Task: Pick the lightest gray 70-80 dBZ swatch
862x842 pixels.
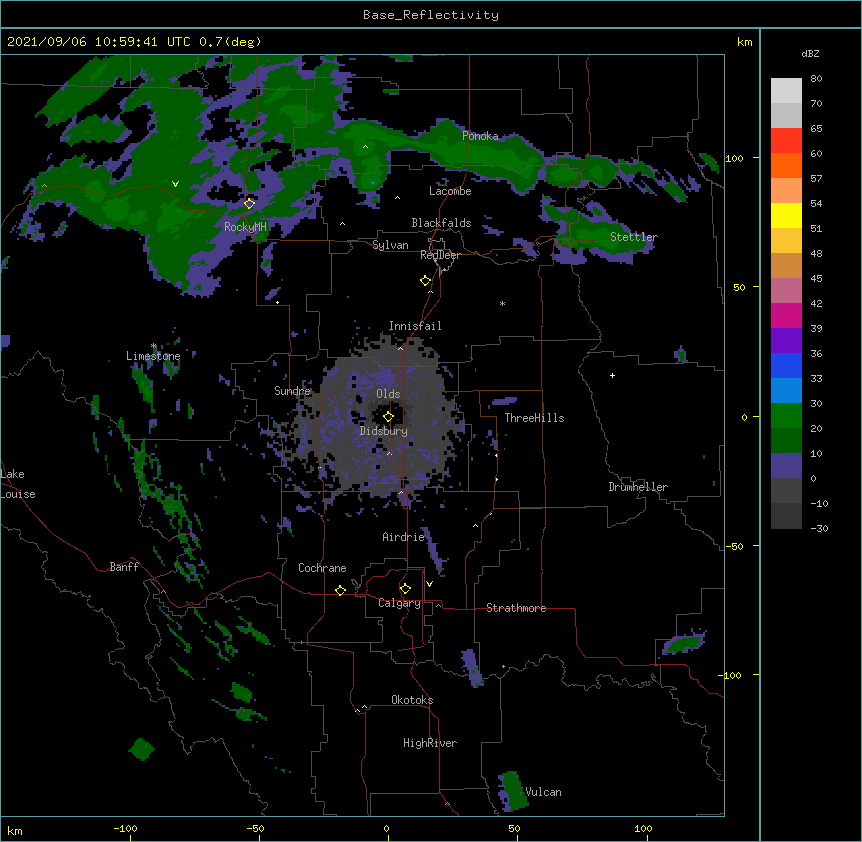Action: click(786, 90)
